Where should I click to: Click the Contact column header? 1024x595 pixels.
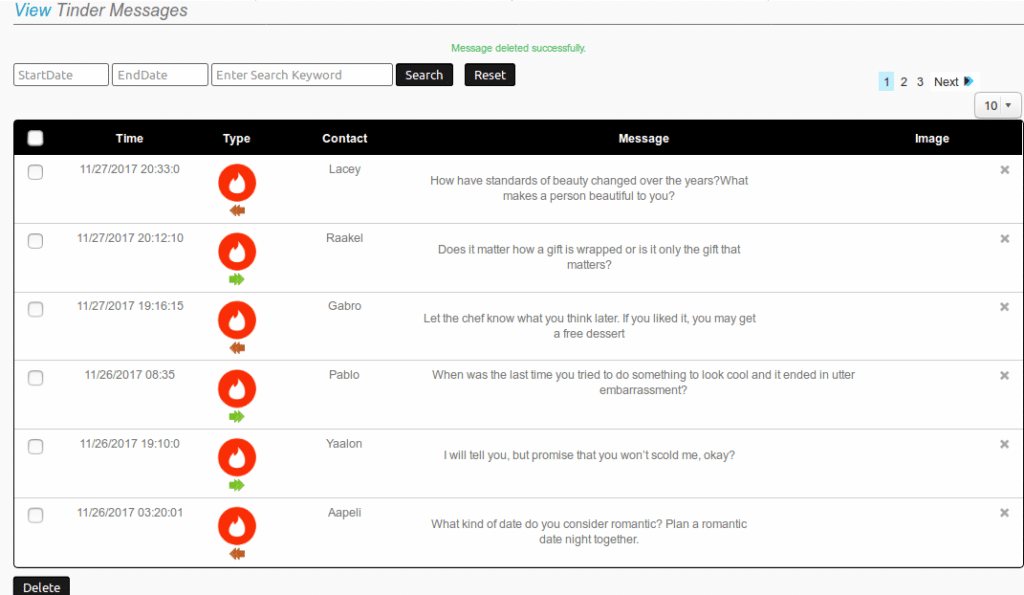[345, 138]
